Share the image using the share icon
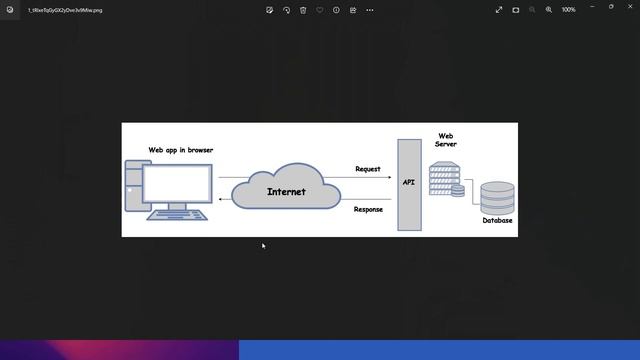The width and height of the screenshot is (640, 360). click(x=353, y=10)
